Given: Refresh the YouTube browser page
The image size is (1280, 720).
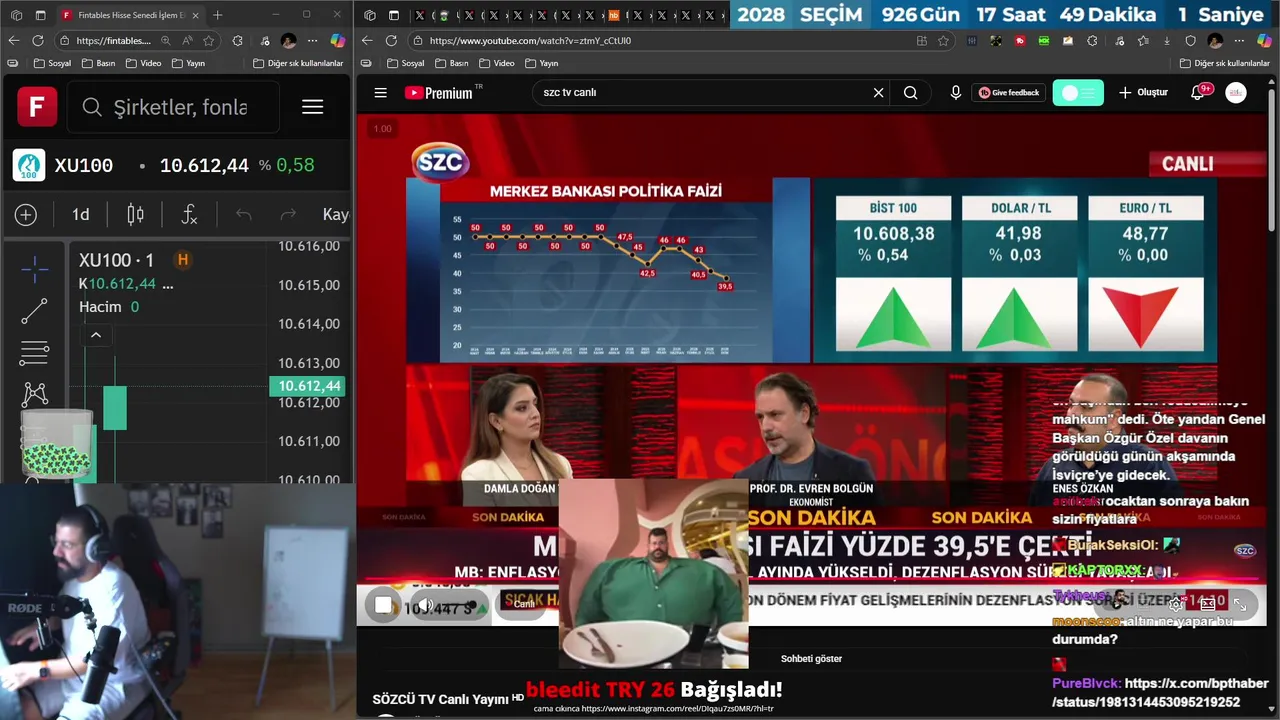Looking at the screenshot, I should pyautogui.click(x=391, y=40).
